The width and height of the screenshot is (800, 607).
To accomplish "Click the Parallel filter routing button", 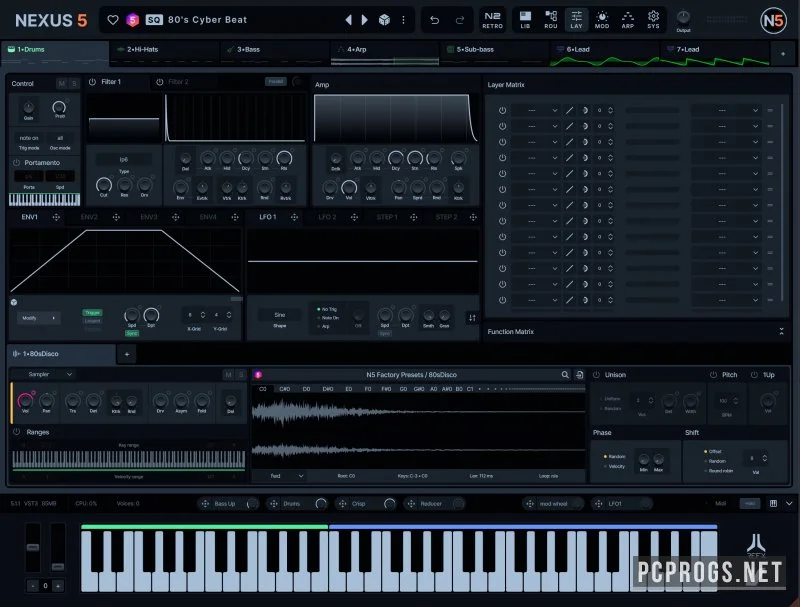I will (276, 82).
